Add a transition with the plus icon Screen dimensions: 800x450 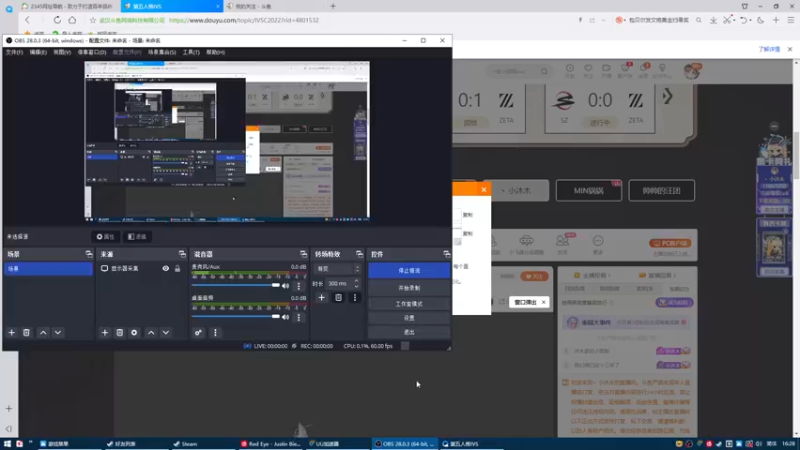[x=321, y=297]
